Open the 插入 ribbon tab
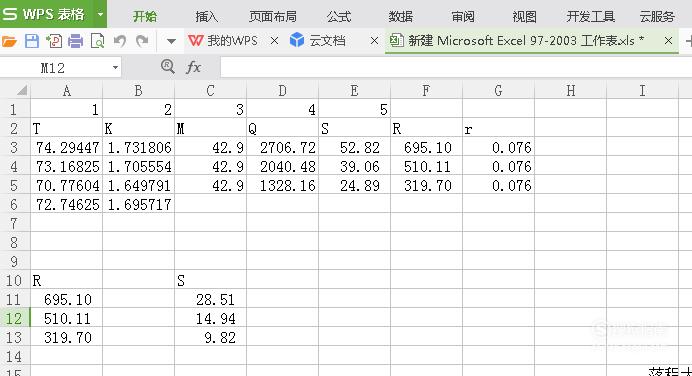Screen dimensions: 692x376 coord(207,17)
